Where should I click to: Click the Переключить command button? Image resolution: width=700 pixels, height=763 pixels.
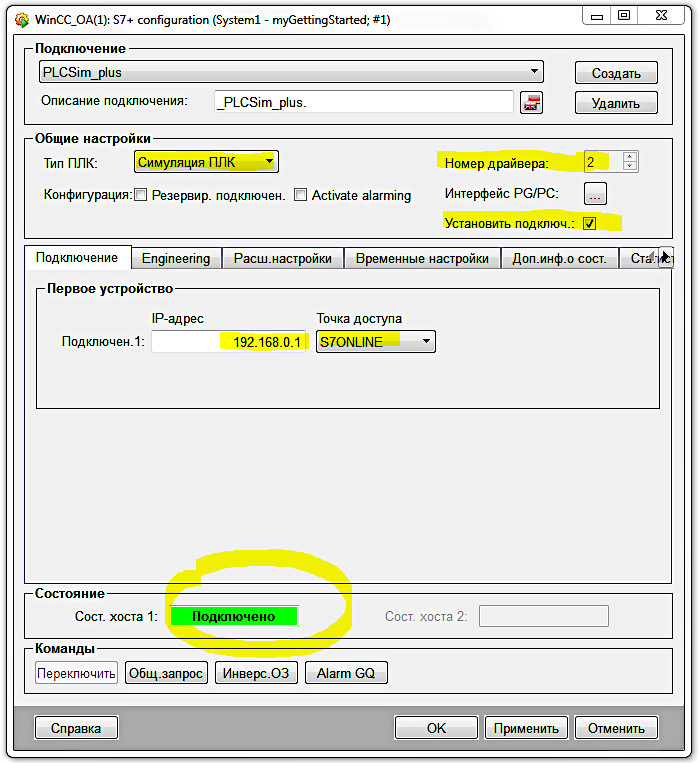pos(76,673)
